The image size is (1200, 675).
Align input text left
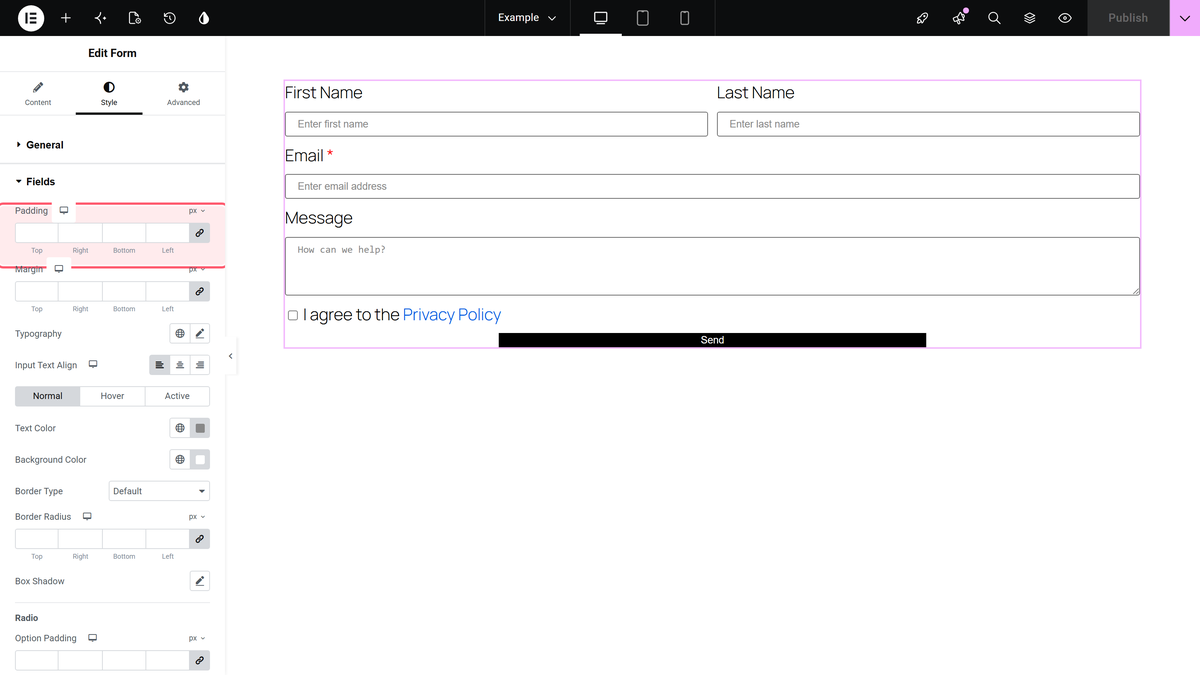tap(160, 365)
